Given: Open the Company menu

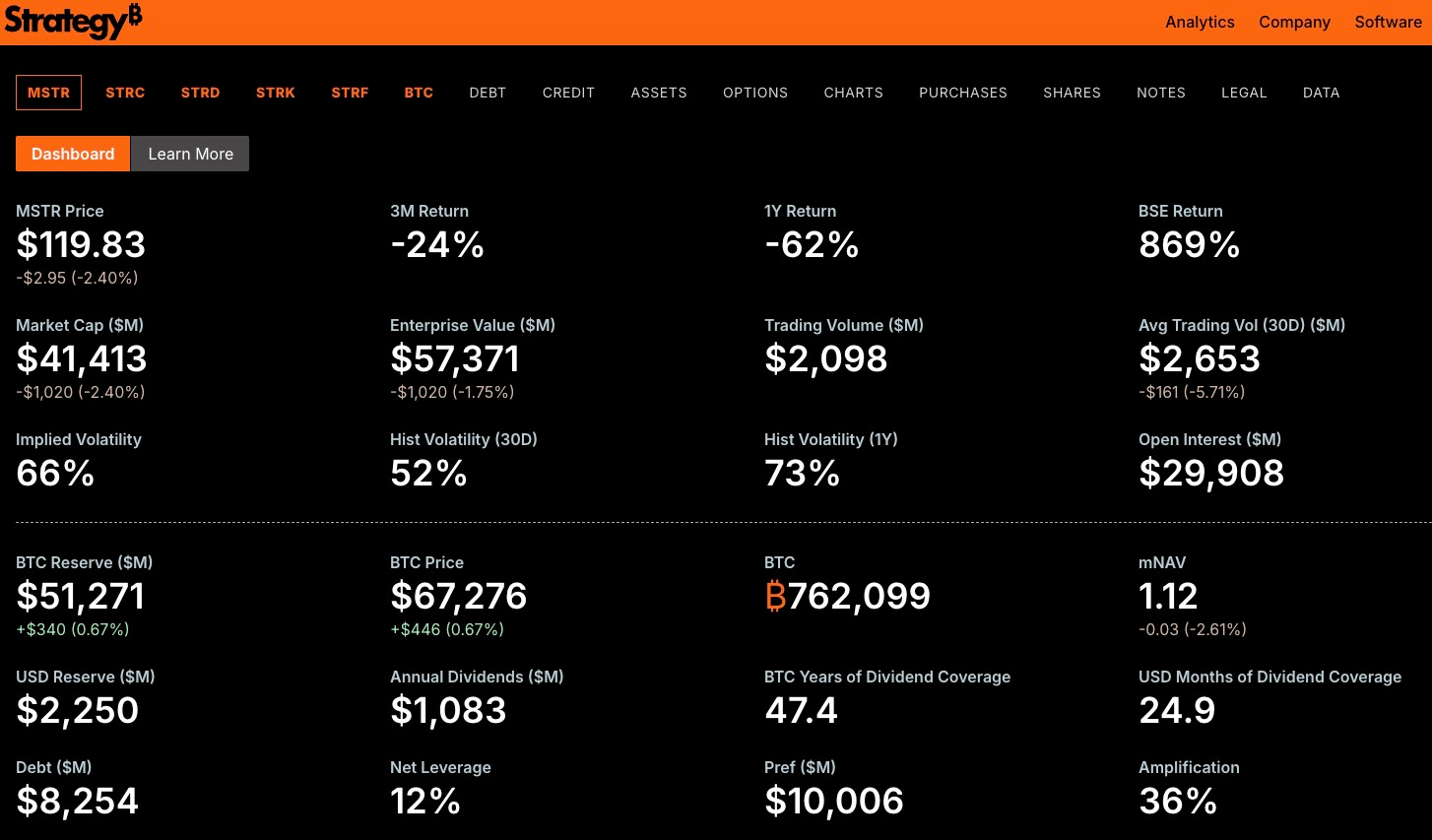Looking at the screenshot, I should click(1294, 22).
